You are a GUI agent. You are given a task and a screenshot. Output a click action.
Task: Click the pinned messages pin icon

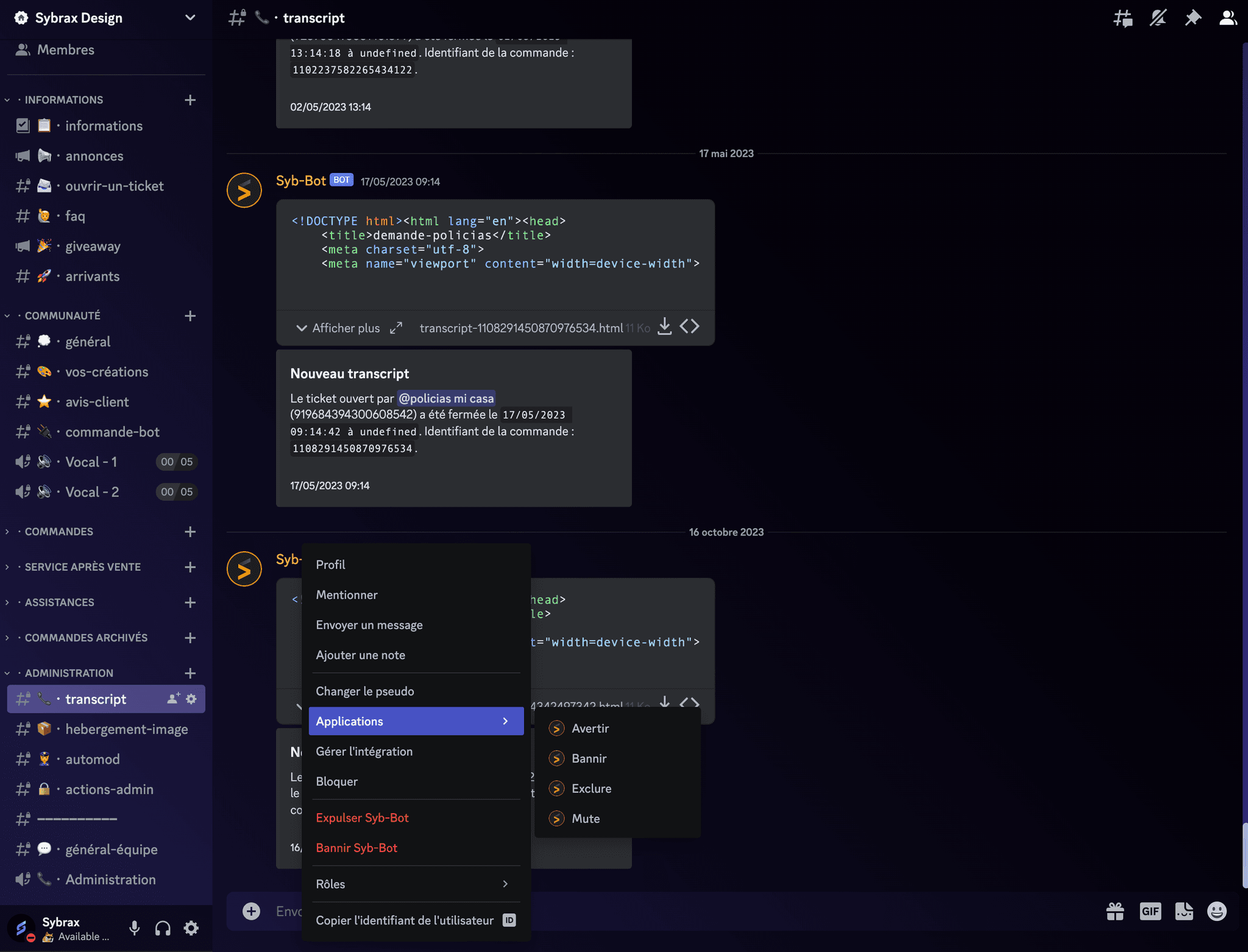(x=1193, y=18)
